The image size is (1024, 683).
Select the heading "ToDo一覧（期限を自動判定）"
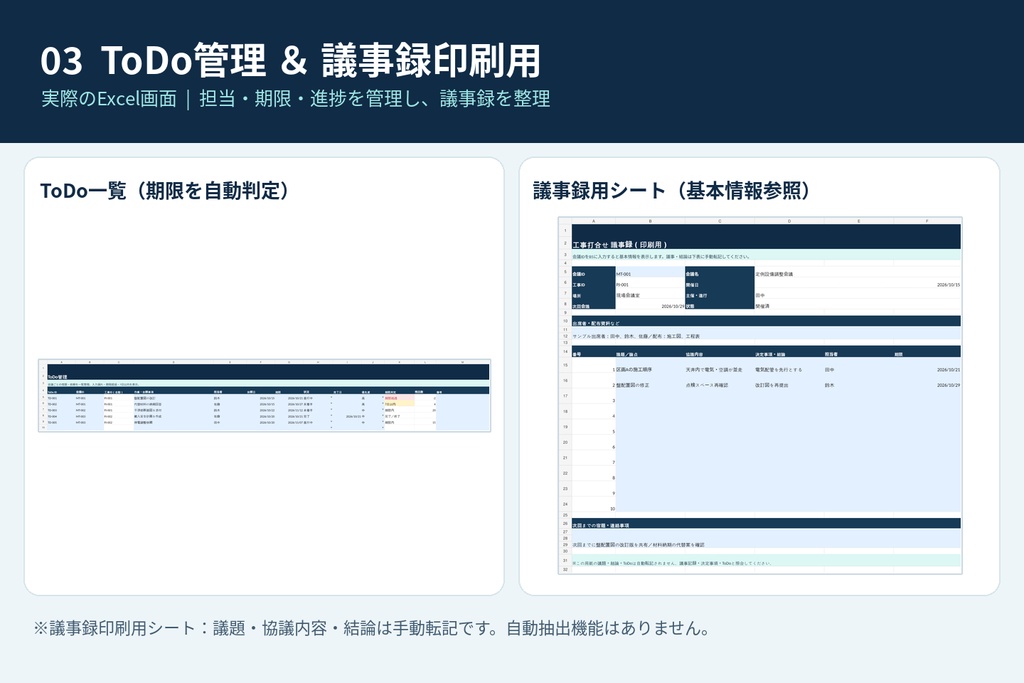(165, 191)
